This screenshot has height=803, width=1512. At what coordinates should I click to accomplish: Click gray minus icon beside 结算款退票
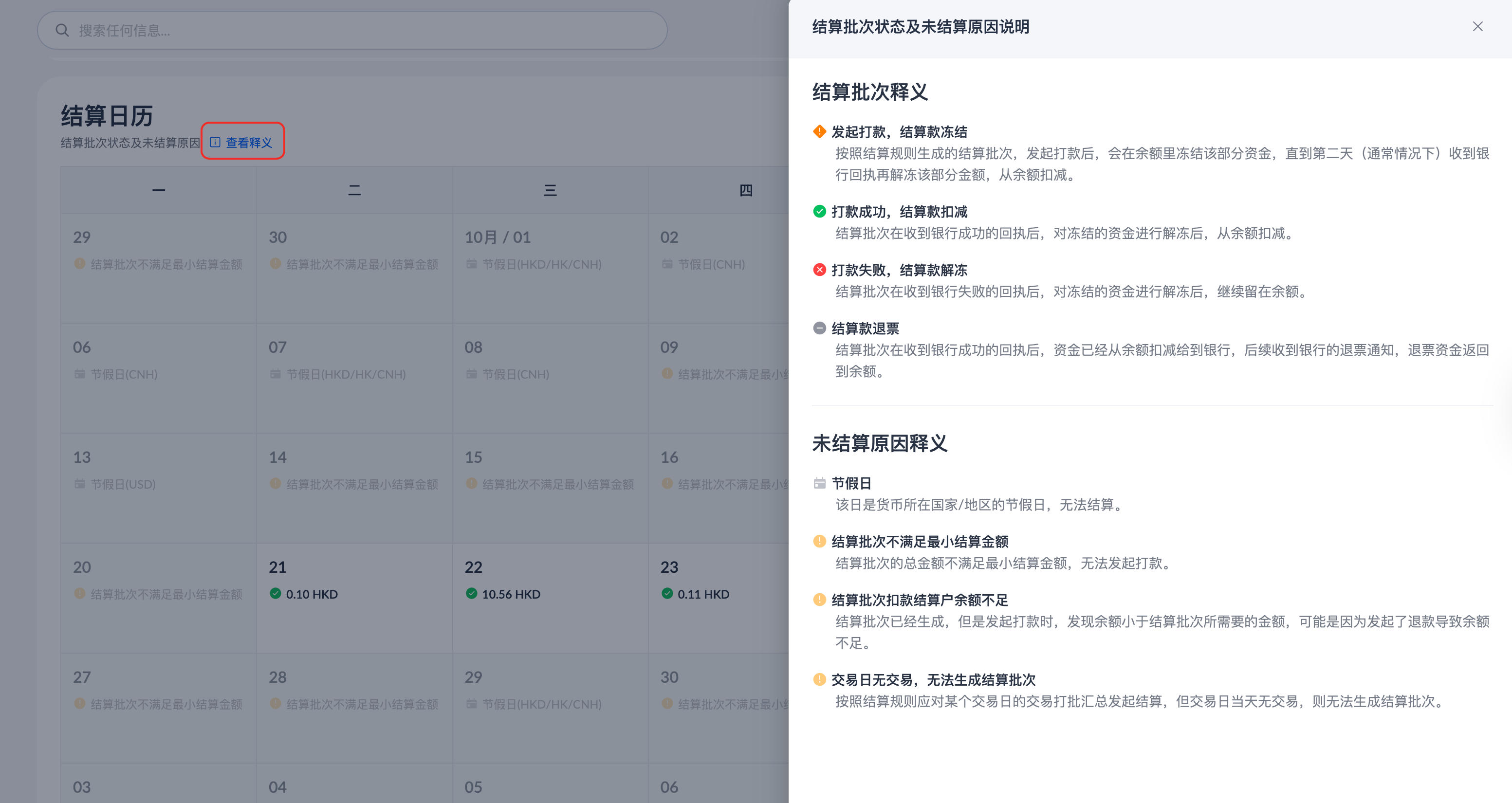pos(819,328)
